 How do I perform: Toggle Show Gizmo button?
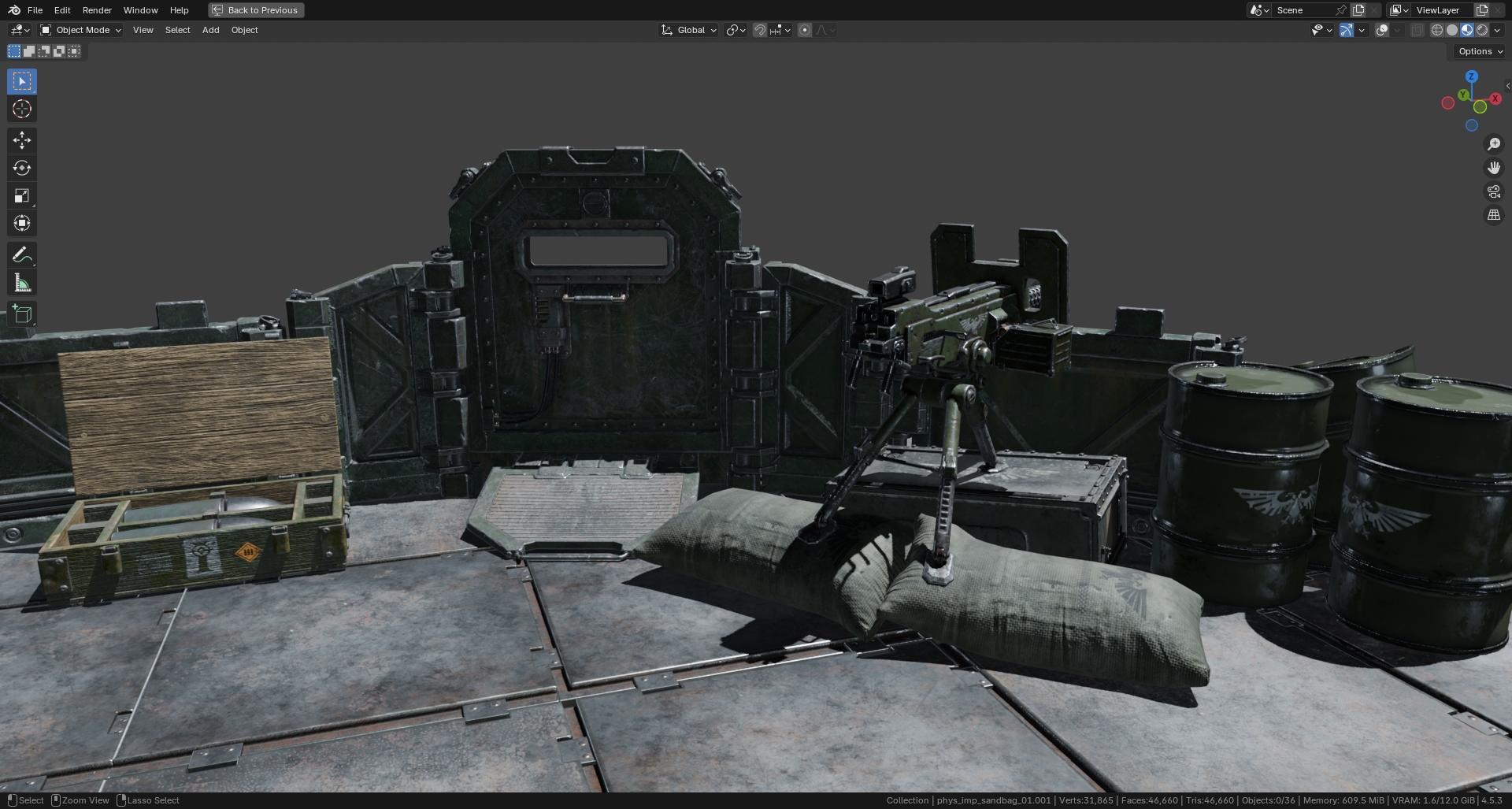point(1347,30)
